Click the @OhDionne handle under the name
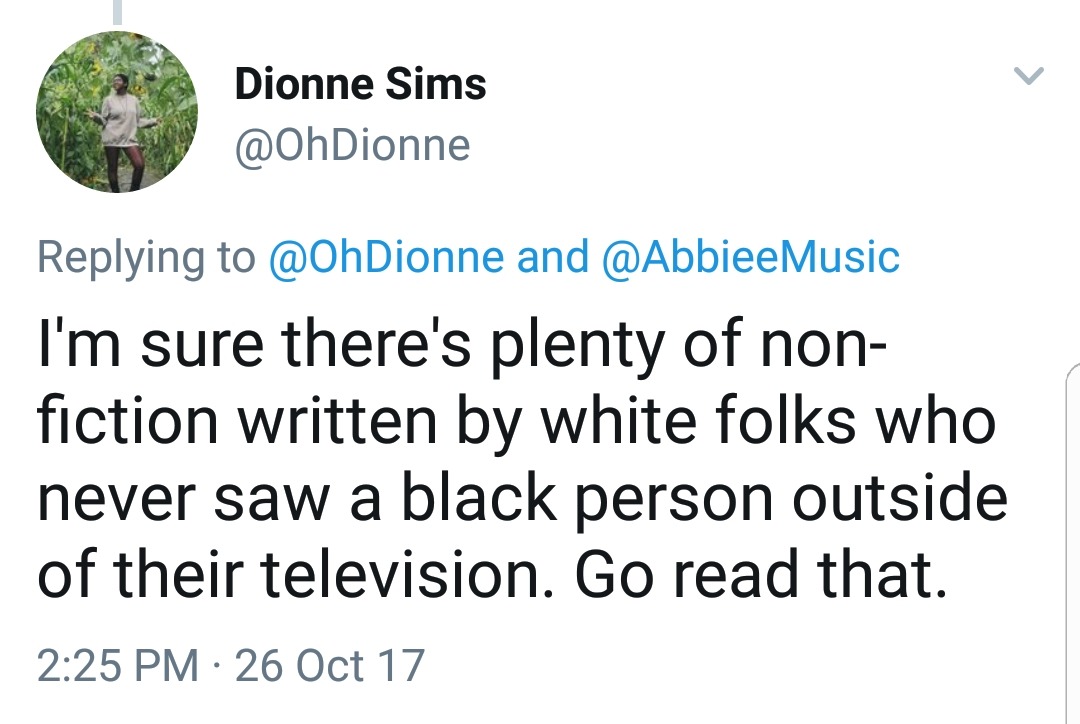Screen dimensions: 1080x724 [352, 146]
